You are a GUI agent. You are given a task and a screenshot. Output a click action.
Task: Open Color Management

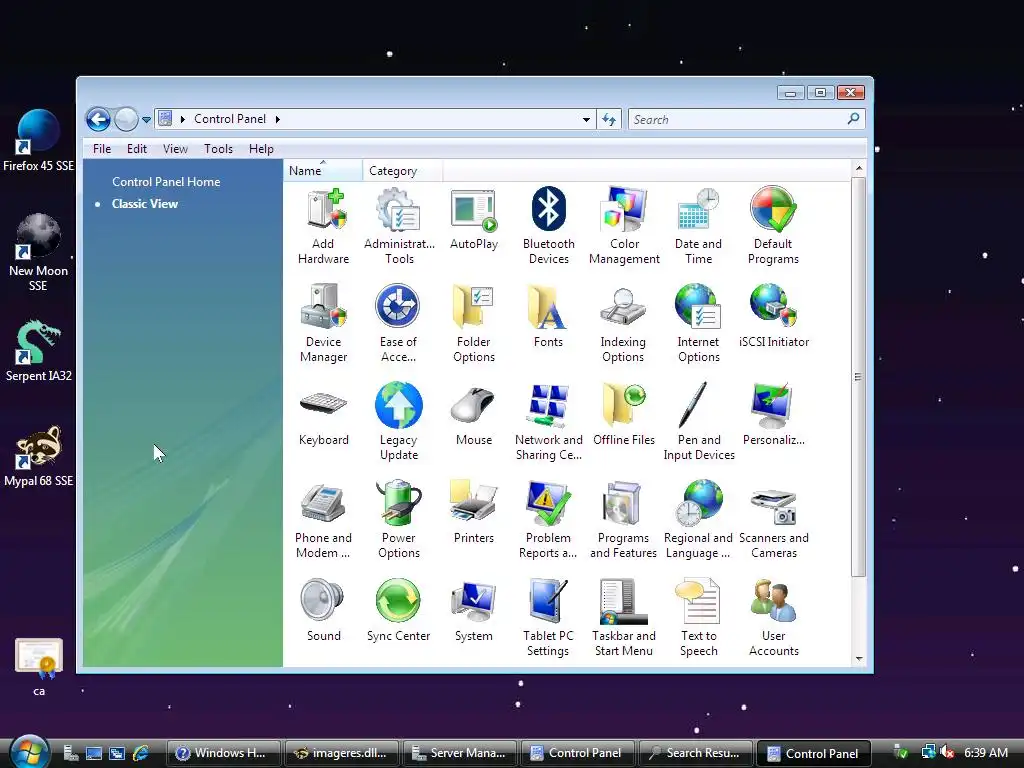pos(624,226)
